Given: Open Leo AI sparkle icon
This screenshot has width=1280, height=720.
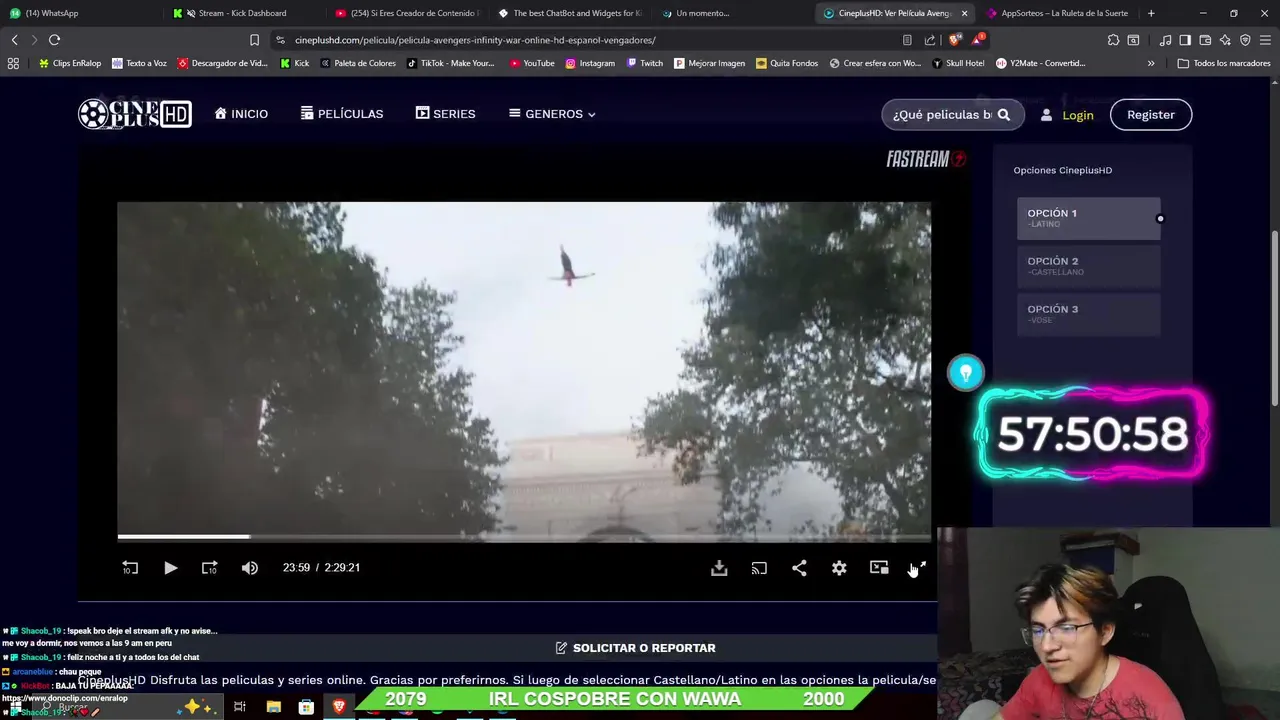Looking at the screenshot, I should [x=1225, y=40].
